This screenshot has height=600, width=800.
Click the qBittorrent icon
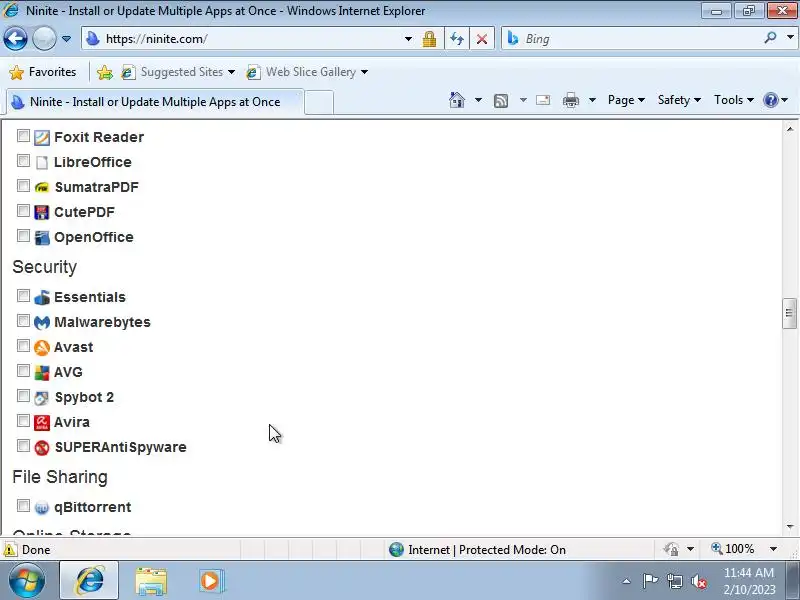(42, 508)
